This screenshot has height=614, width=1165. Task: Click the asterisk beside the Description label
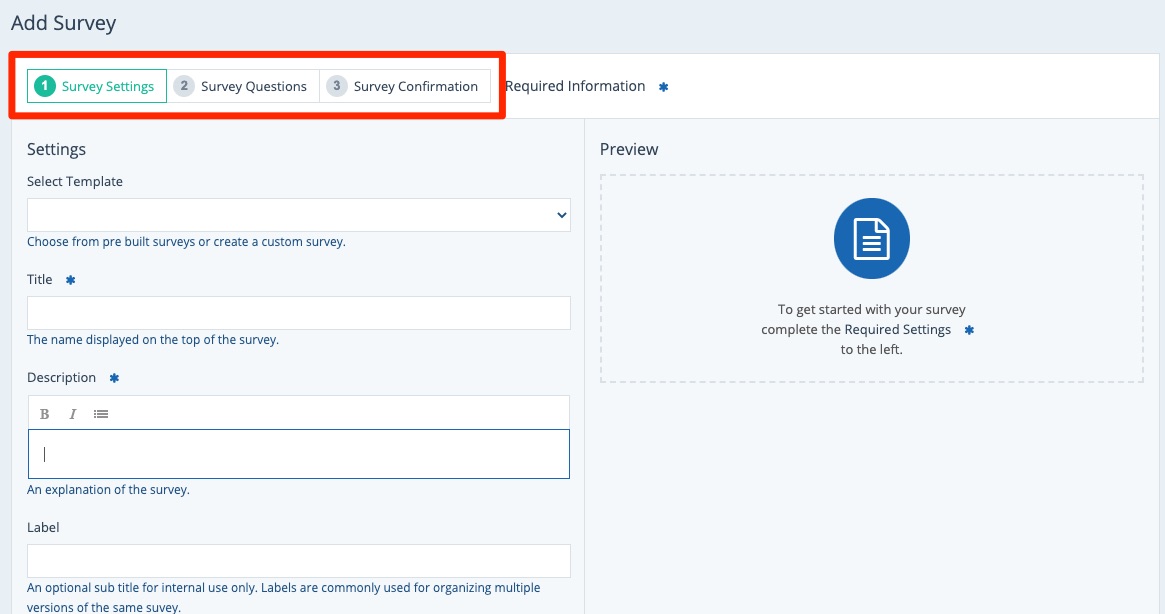pyautogui.click(x=114, y=379)
